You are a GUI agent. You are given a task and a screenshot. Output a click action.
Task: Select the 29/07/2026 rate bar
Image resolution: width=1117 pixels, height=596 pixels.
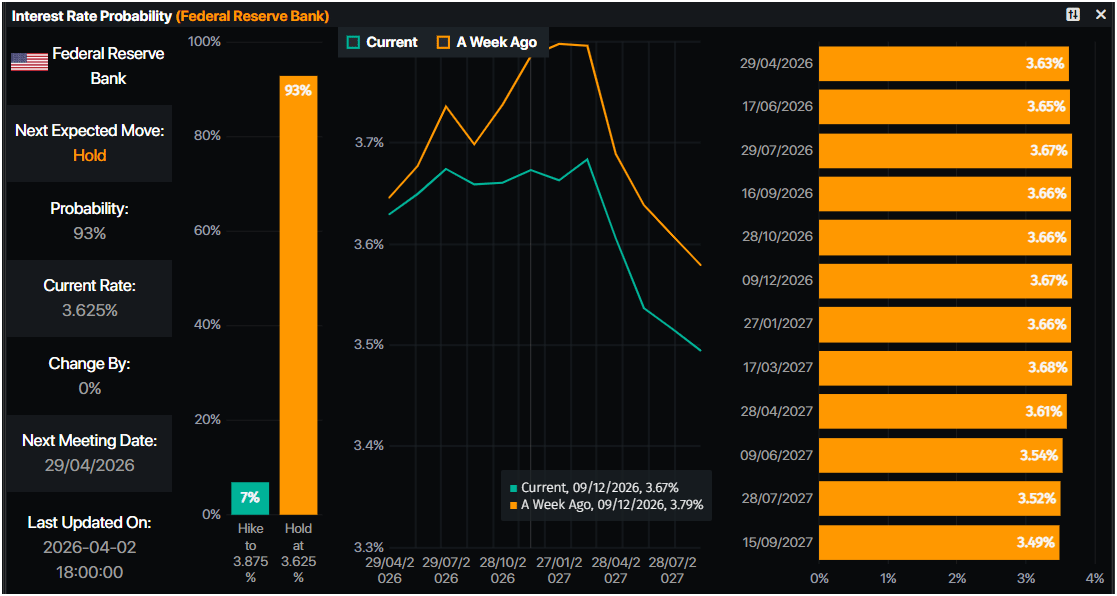pyautogui.click(x=945, y=150)
